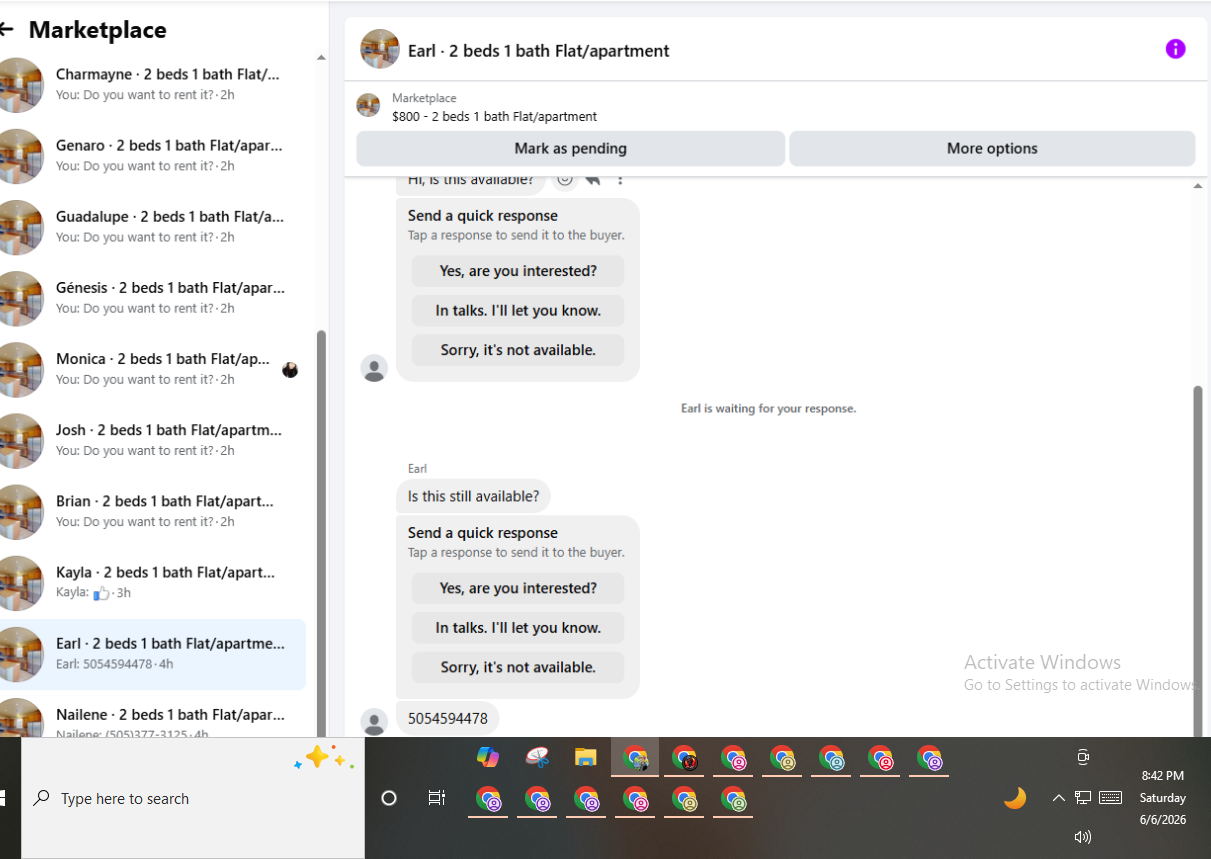Open the Brian conversation
The image size is (1211, 859).
coord(153,511)
